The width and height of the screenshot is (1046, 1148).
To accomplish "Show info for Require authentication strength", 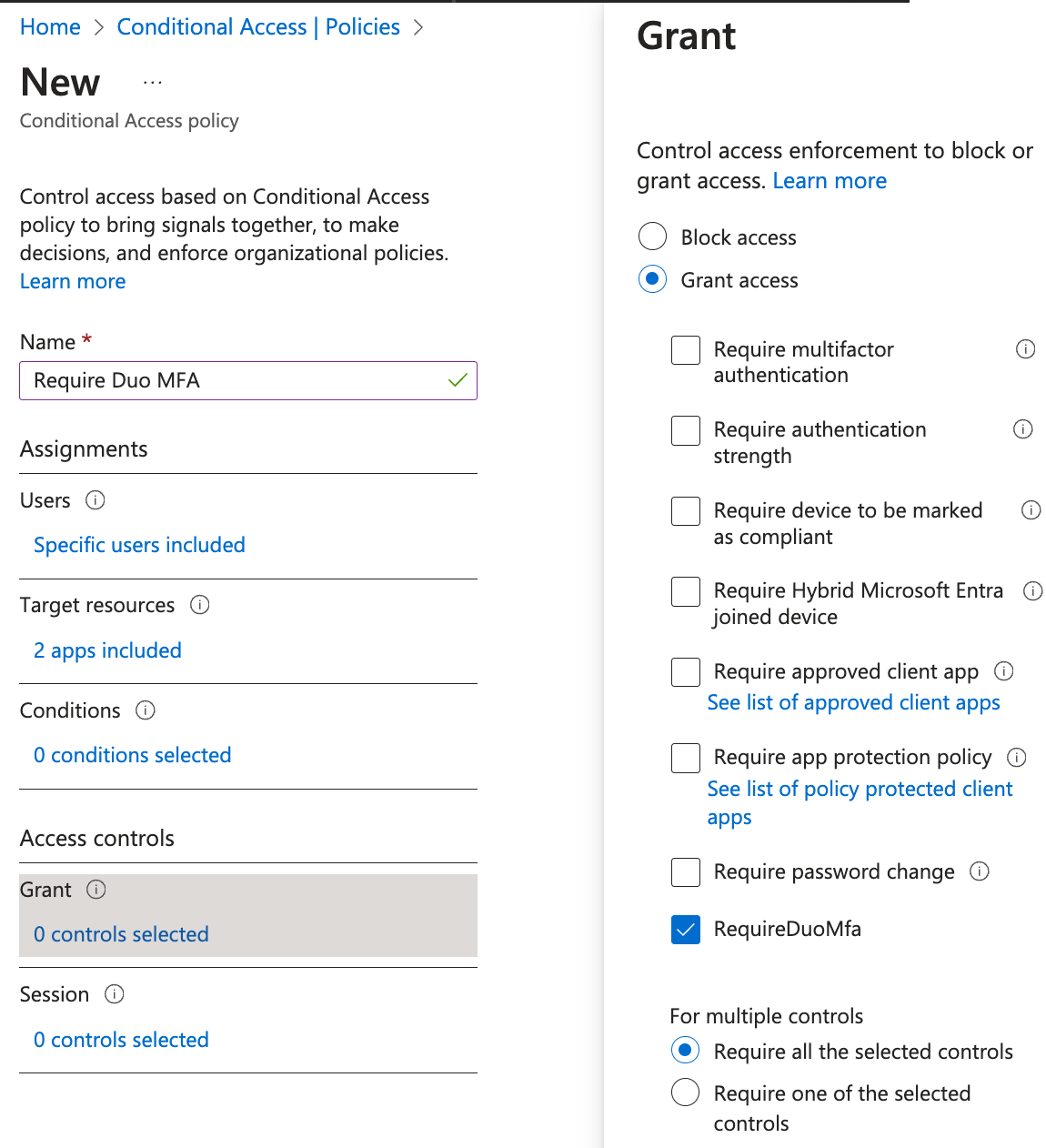I will [x=1023, y=429].
